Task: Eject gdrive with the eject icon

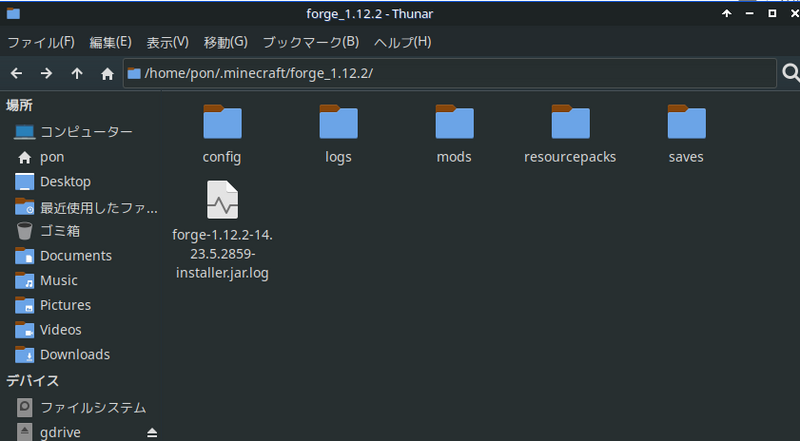Action: click(x=152, y=432)
